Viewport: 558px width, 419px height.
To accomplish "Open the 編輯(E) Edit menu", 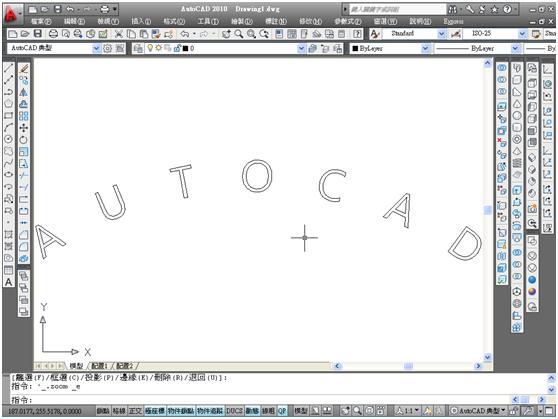I will [74, 21].
